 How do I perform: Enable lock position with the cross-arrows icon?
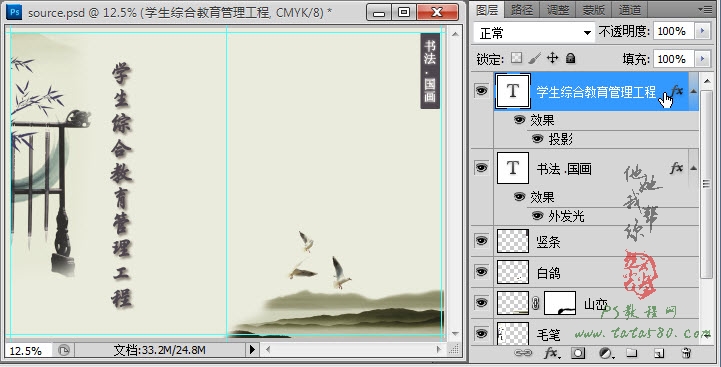(552, 58)
